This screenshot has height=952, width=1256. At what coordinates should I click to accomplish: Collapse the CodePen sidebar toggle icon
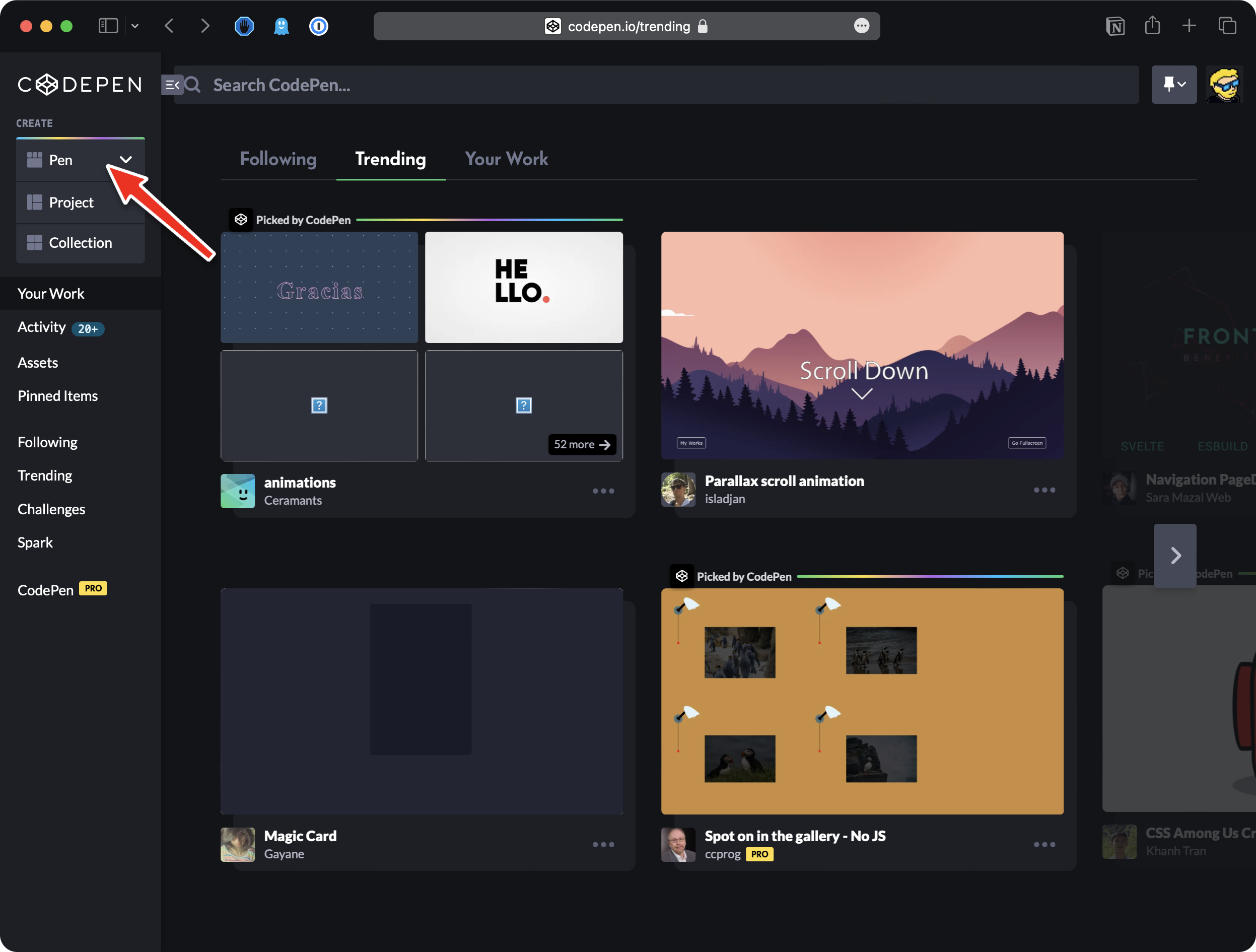[172, 85]
